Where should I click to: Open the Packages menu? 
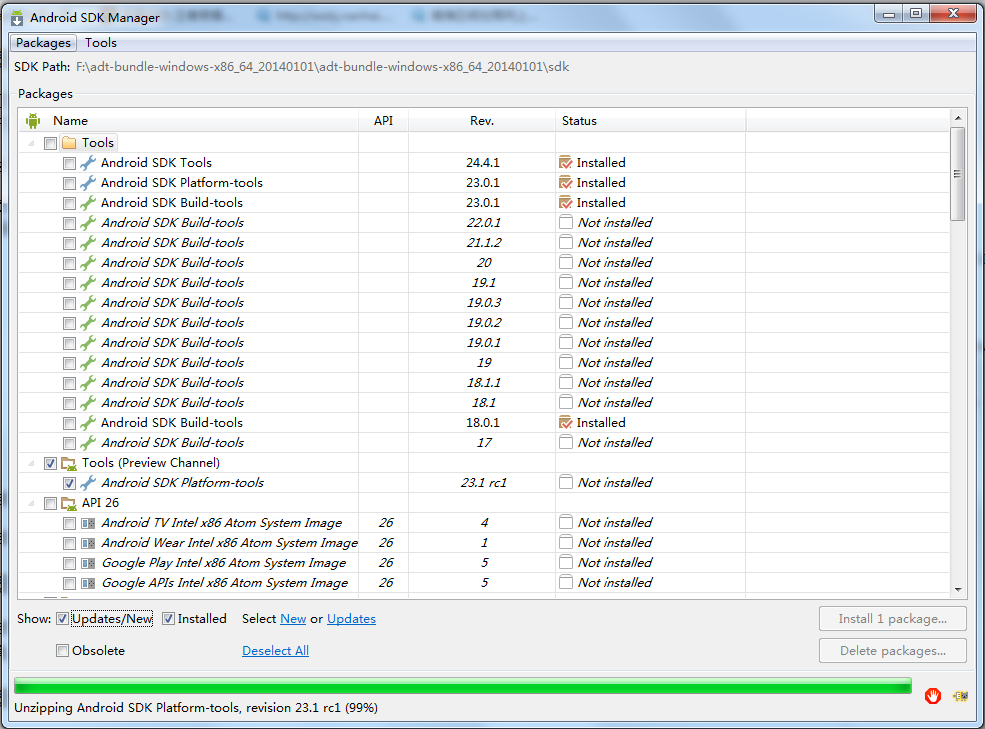click(x=43, y=43)
